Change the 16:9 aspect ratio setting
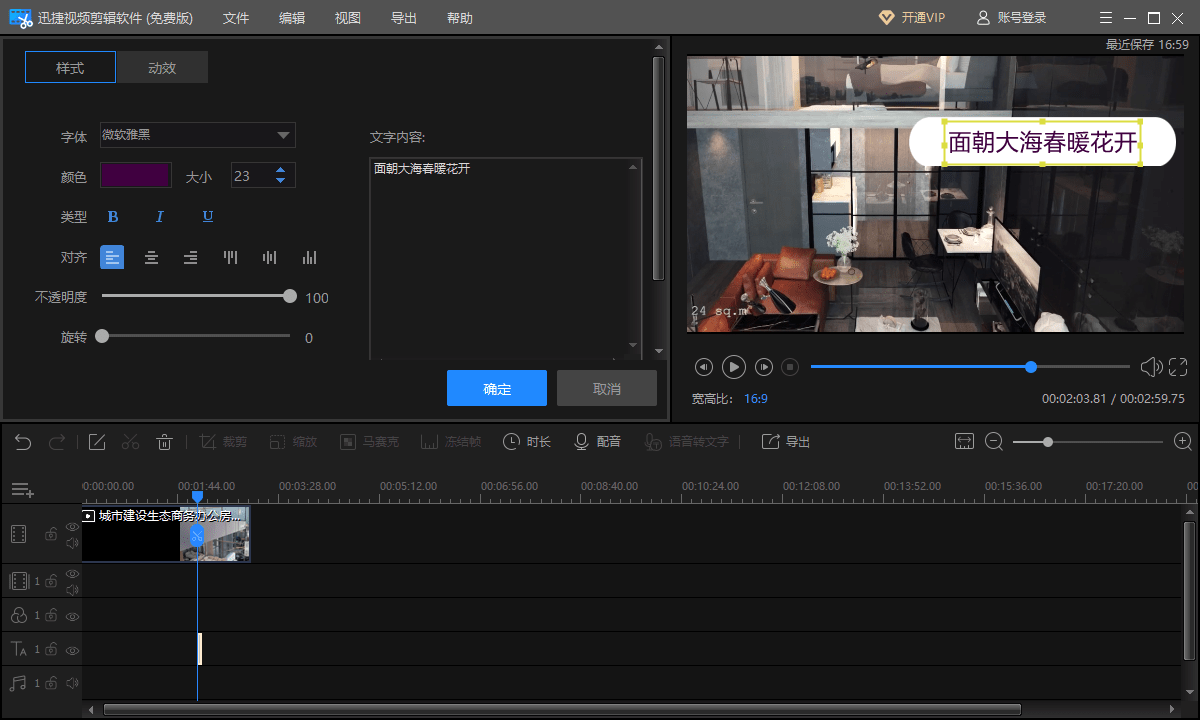1200x720 pixels. click(756, 399)
